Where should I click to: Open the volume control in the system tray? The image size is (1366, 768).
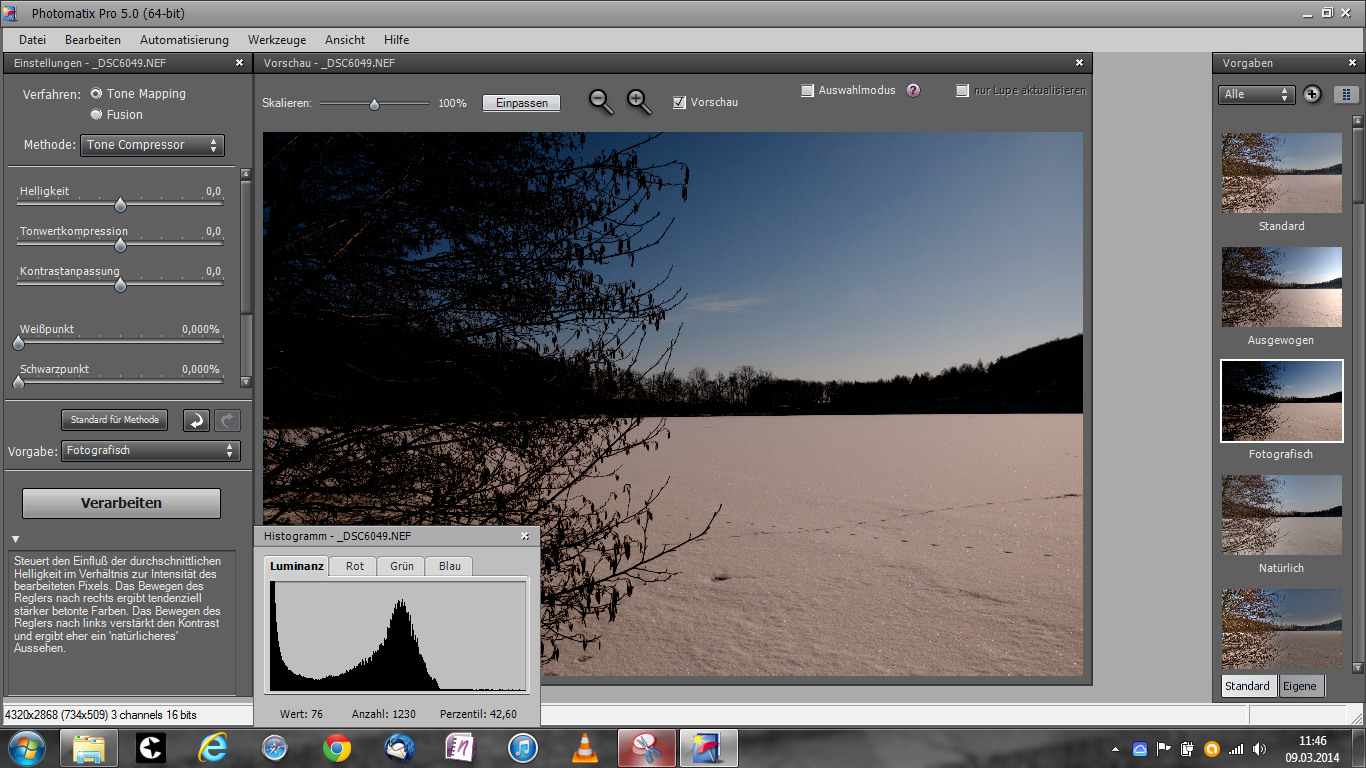[x=1259, y=749]
